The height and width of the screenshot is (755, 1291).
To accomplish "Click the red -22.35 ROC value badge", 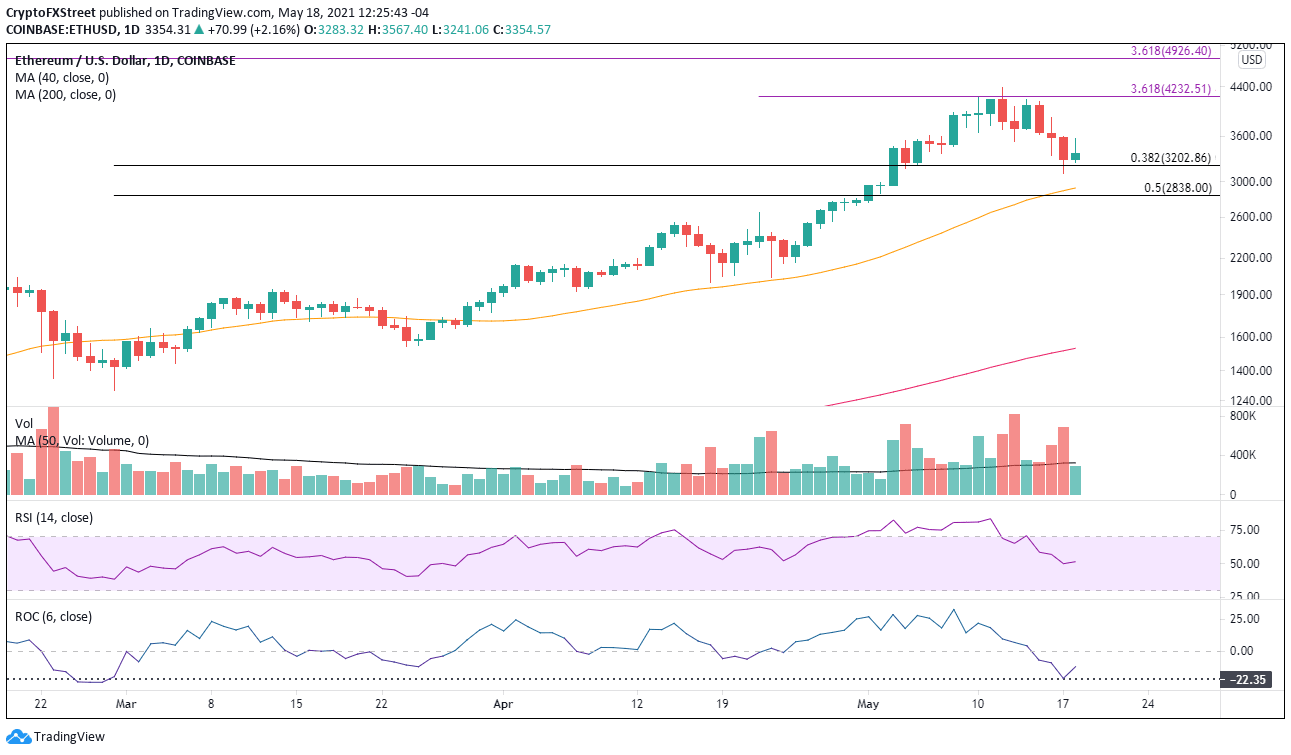I will [1244, 679].
